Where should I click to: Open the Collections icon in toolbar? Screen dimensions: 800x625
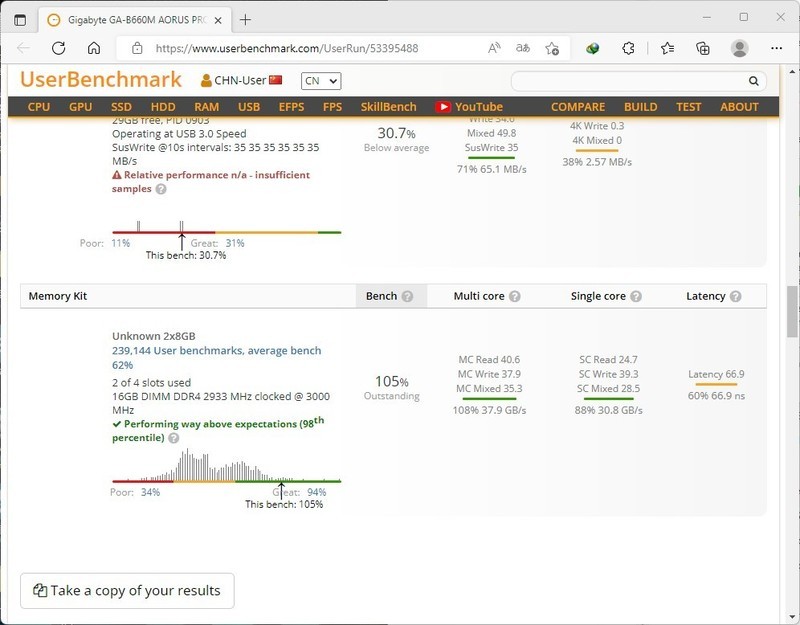(703, 48)
